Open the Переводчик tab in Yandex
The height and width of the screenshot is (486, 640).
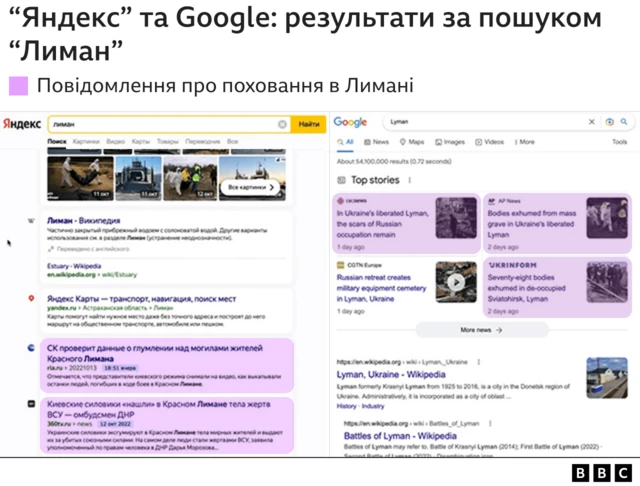[203, 142]
